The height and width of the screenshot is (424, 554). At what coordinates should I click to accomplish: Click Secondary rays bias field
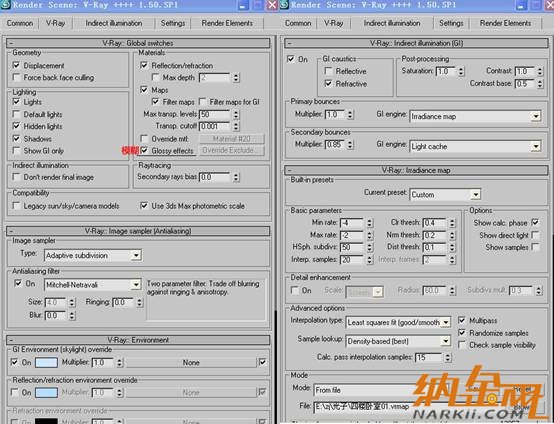pos(215,177)
